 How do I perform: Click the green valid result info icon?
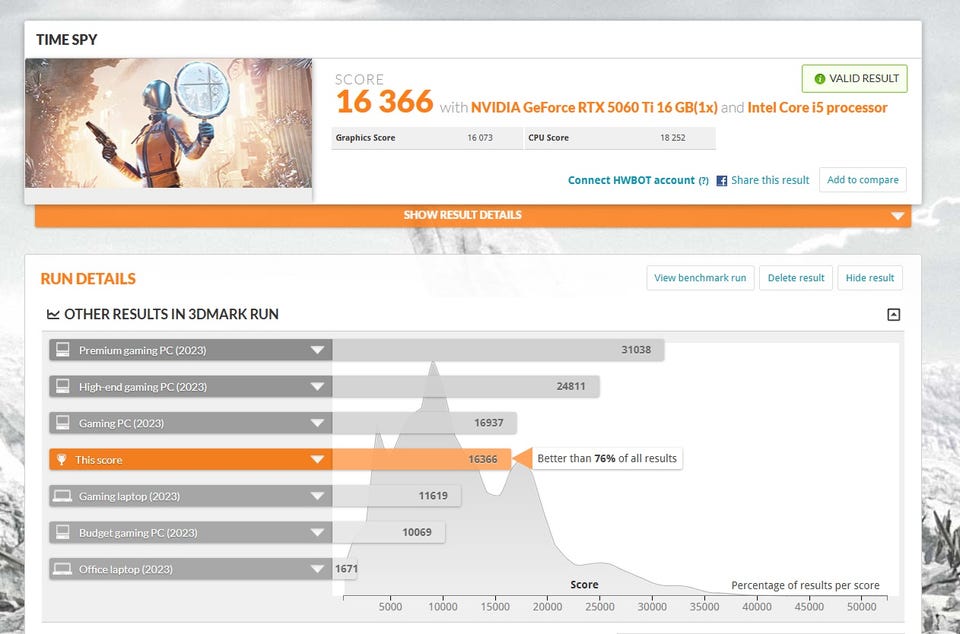[819, 79]
